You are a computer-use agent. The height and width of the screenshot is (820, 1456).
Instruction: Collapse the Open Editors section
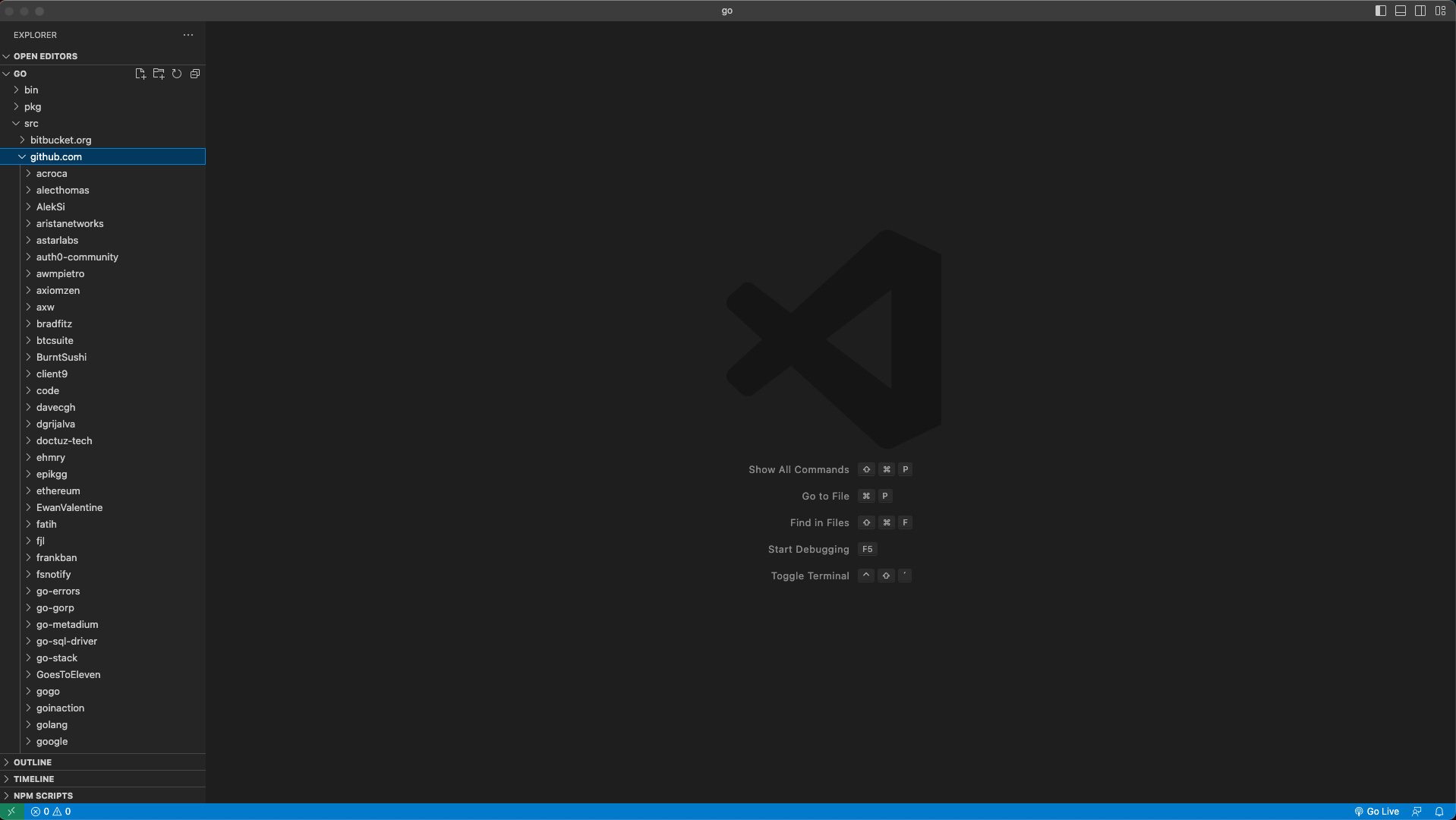pyautogui.click(x=102, y=56)
